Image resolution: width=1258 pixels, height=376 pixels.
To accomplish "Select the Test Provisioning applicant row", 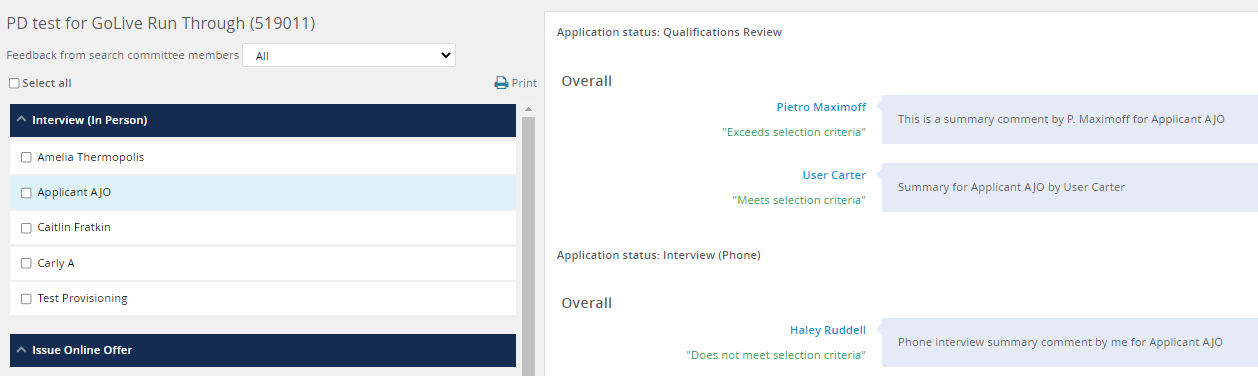I will [263, 299].
